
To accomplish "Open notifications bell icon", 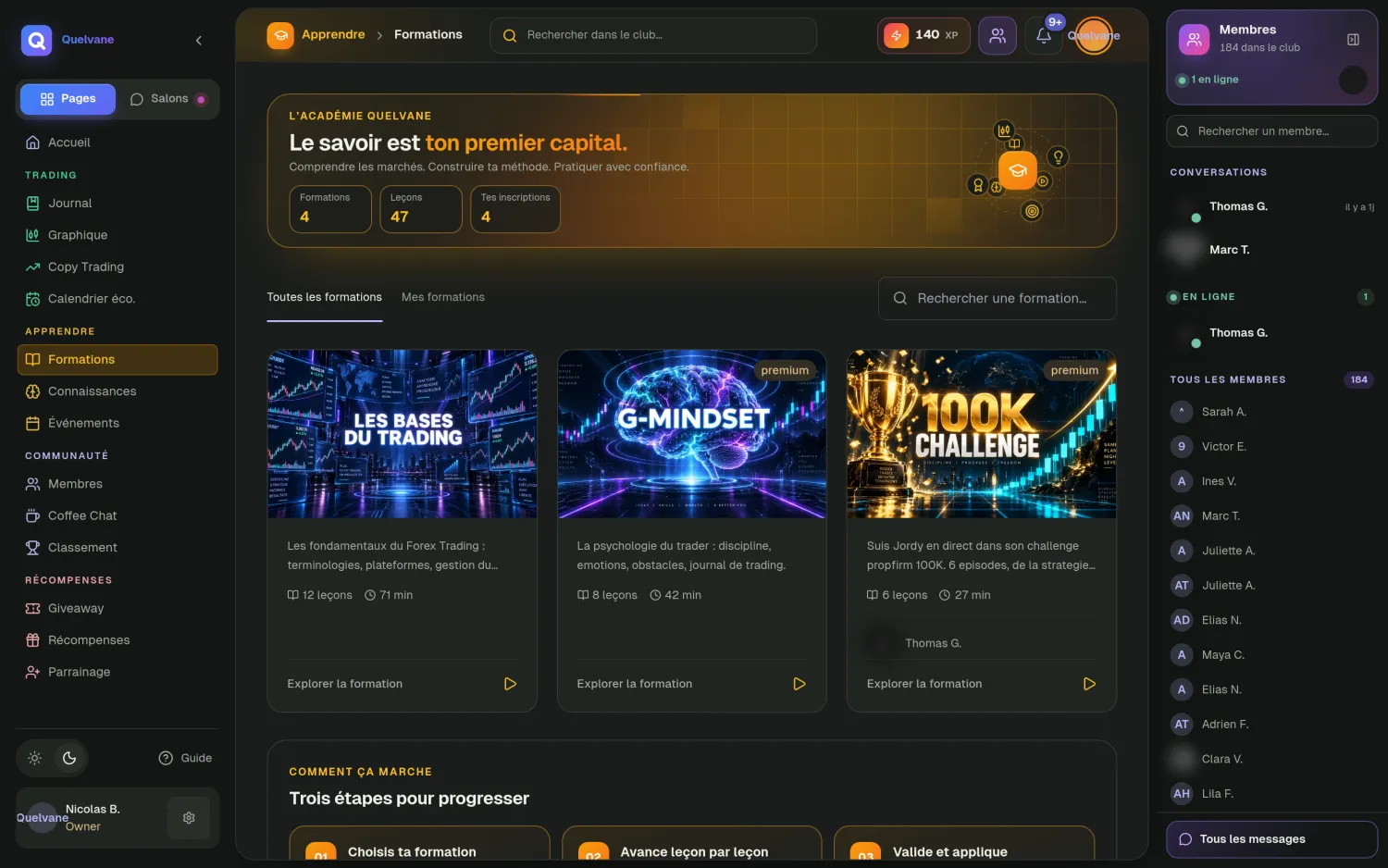I will [x=1044, y=36].
